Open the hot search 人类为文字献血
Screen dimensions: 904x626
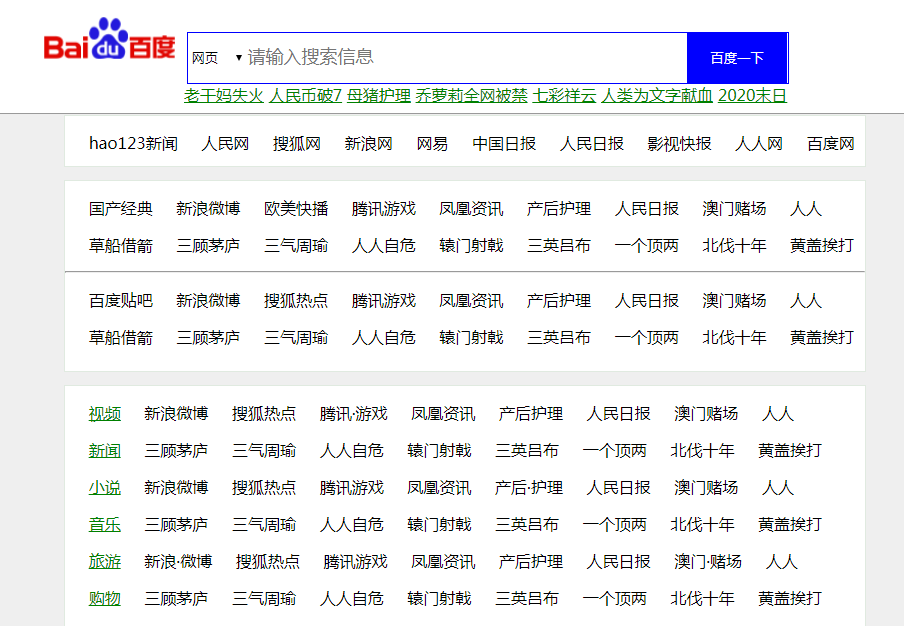click(657, 95)
